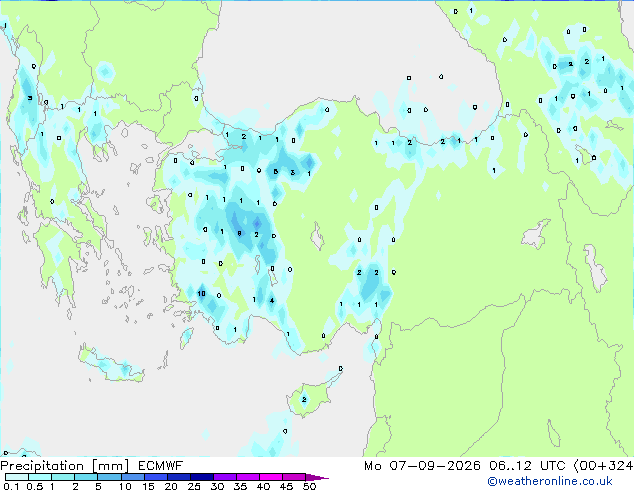Pick the legend swatch between 5 and 10
Viewport: 634px width, 490px height.
[109, 477]
